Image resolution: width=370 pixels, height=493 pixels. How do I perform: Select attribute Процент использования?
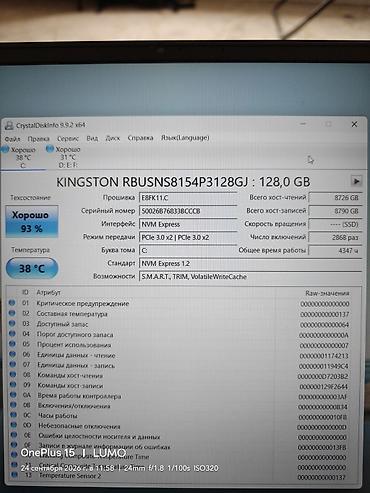click(74, 345)
